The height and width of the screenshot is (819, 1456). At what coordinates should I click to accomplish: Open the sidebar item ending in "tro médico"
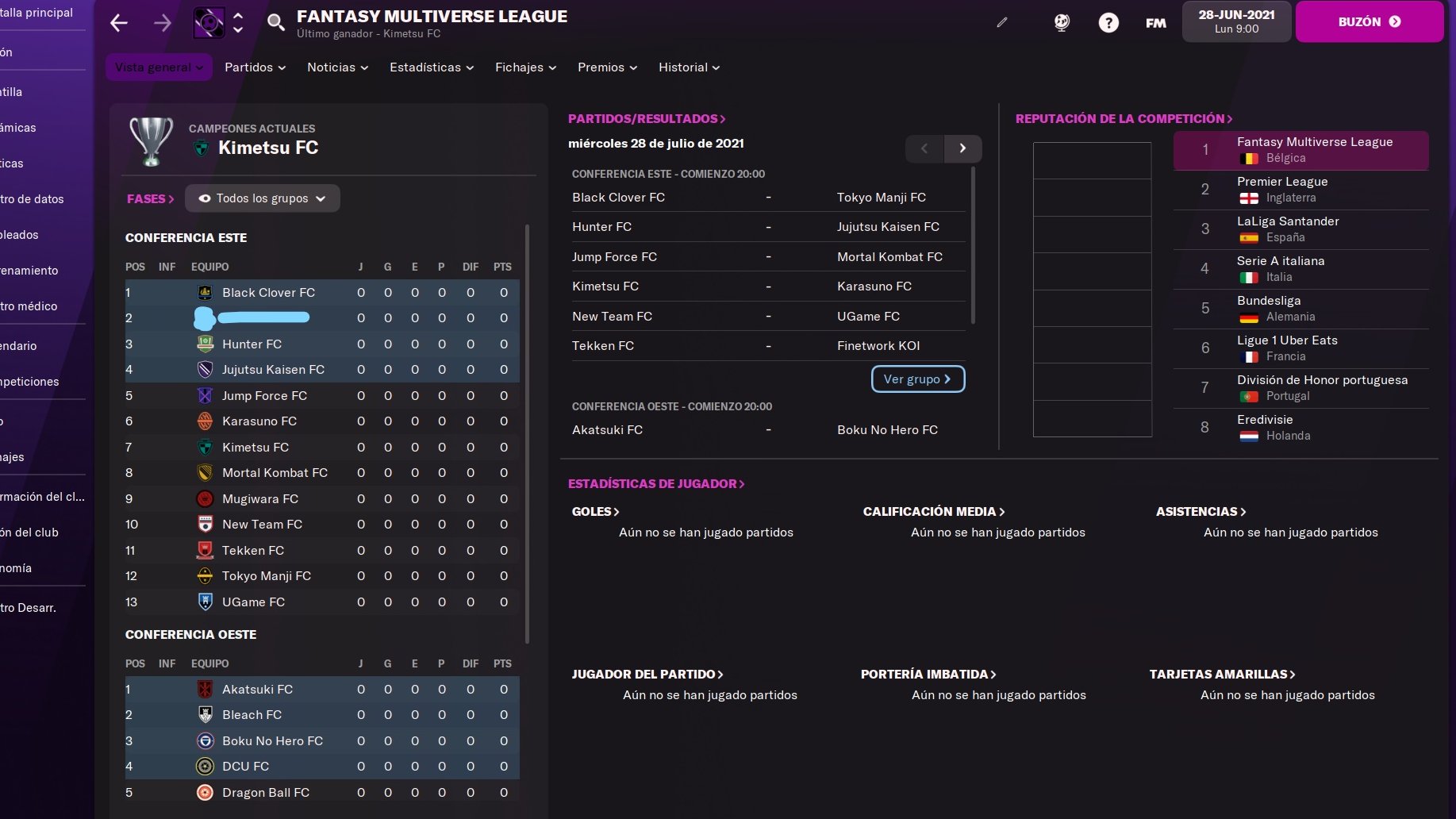pos(29,306)
